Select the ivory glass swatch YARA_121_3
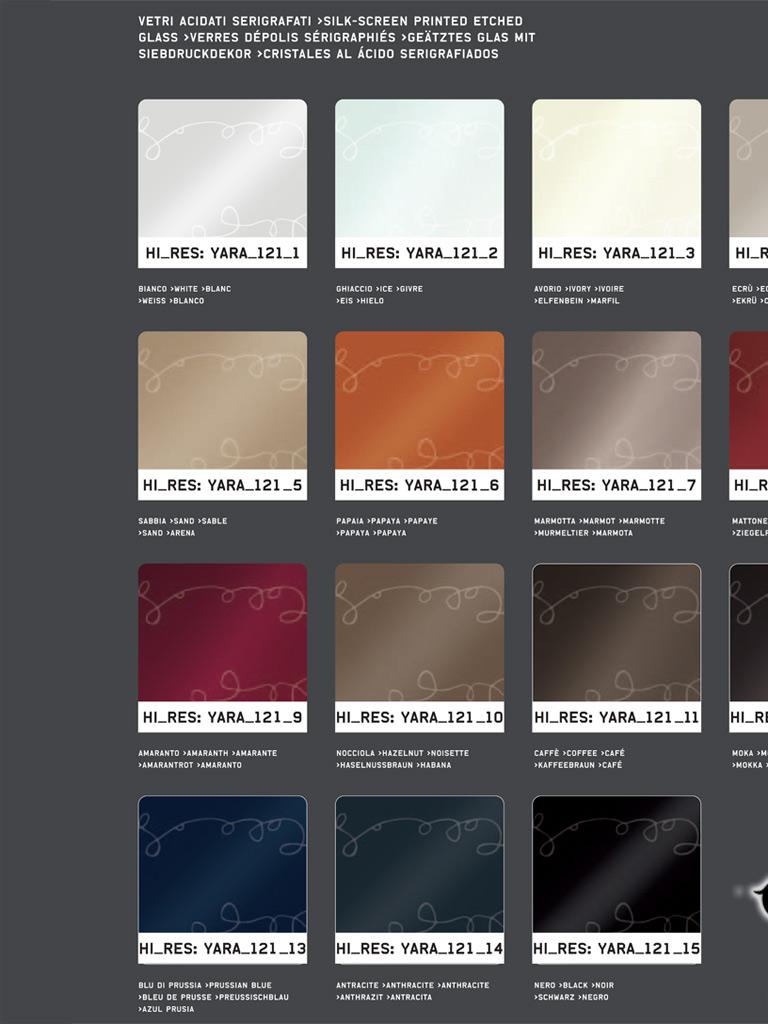 pyautogui.click(x=616, y=168)
